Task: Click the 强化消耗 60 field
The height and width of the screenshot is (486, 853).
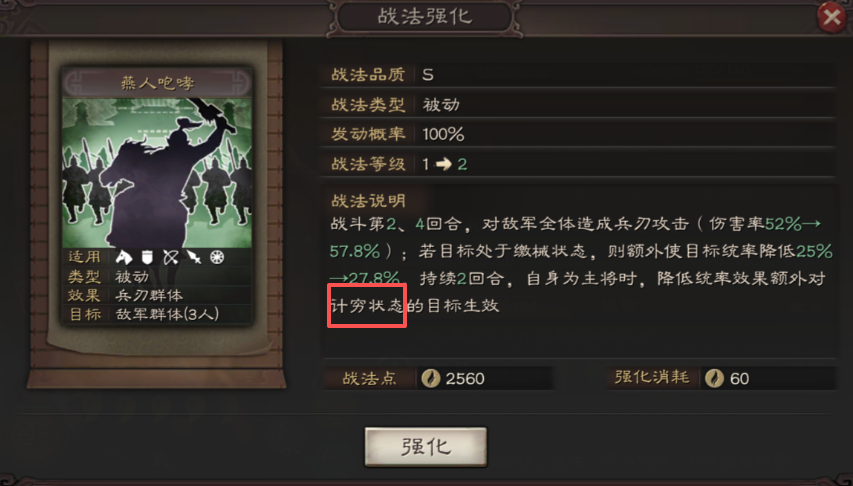Action: point(721,378)
